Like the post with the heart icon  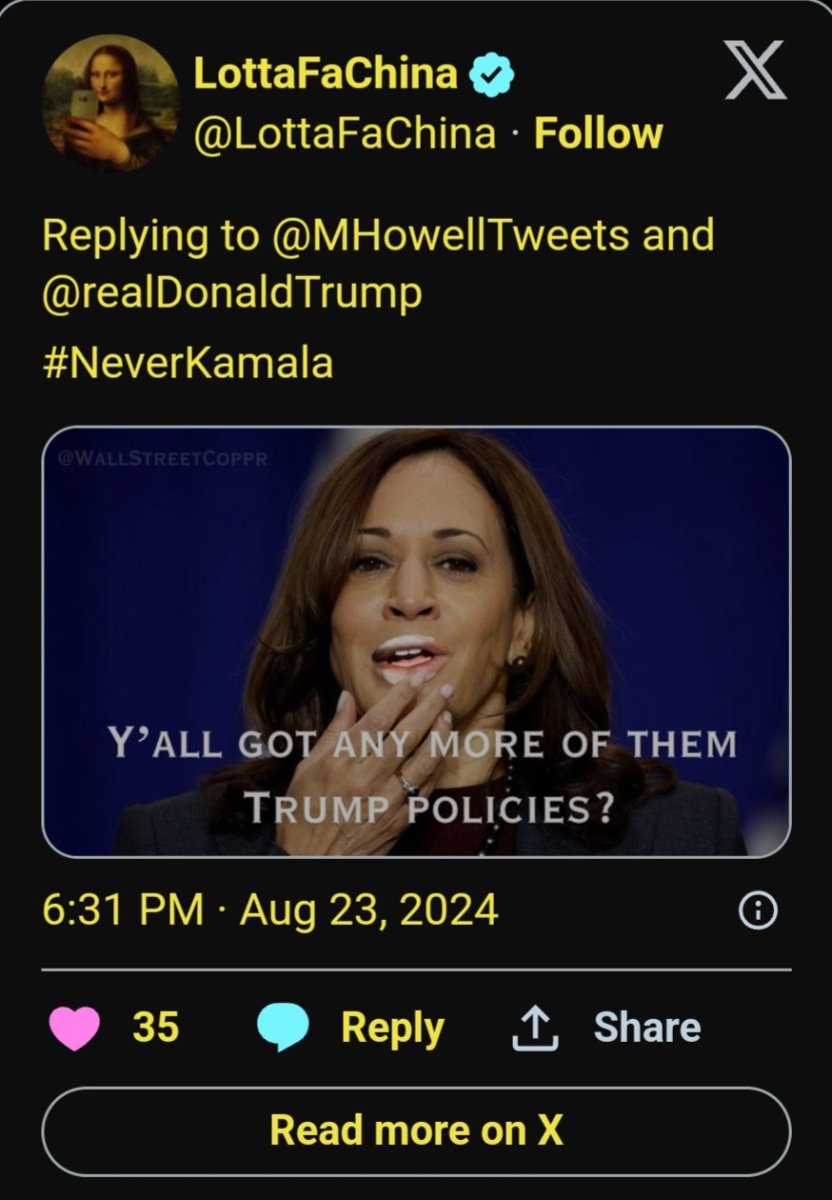(x=74, y=1028)
